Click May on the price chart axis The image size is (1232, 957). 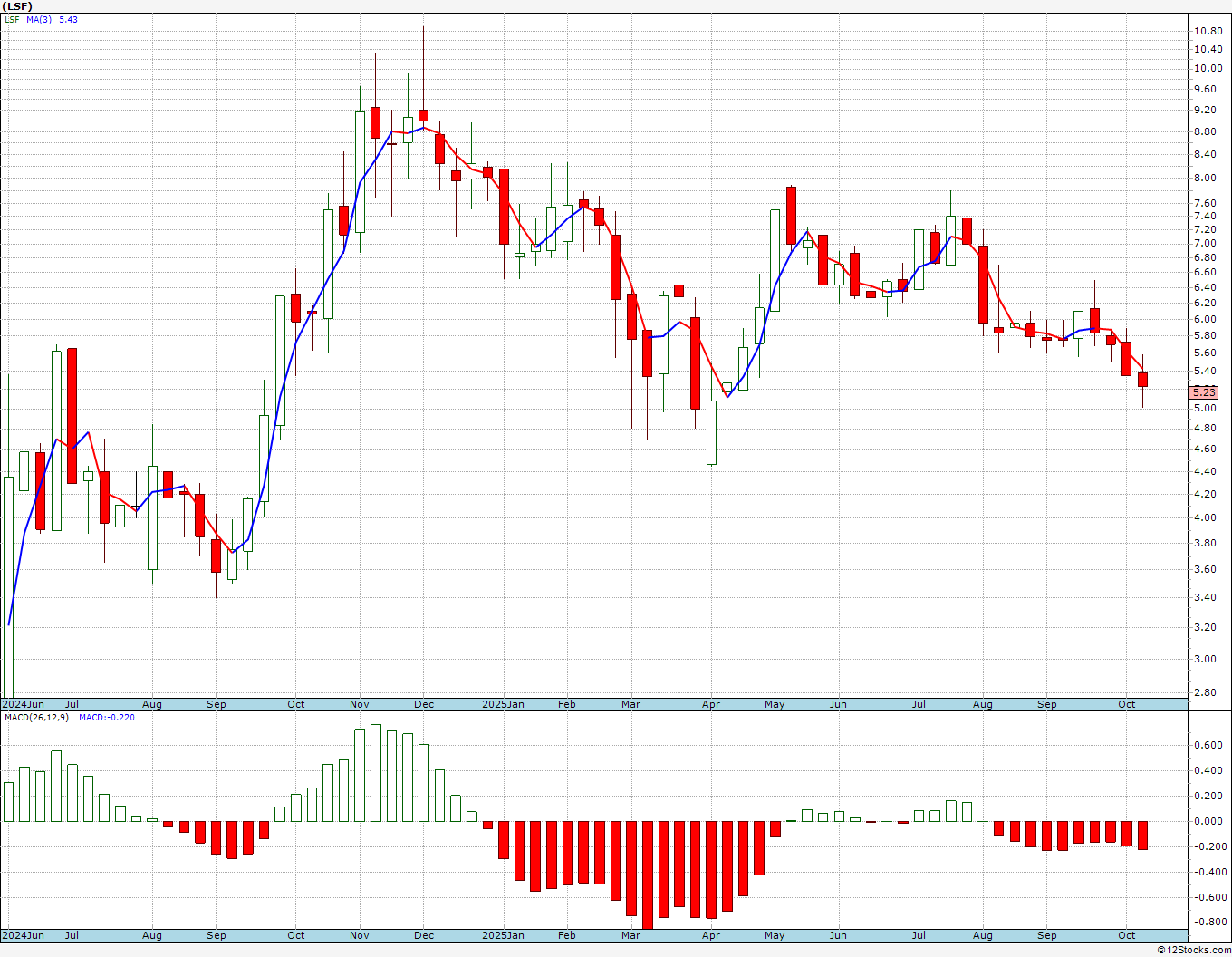(x=775, y=704)
